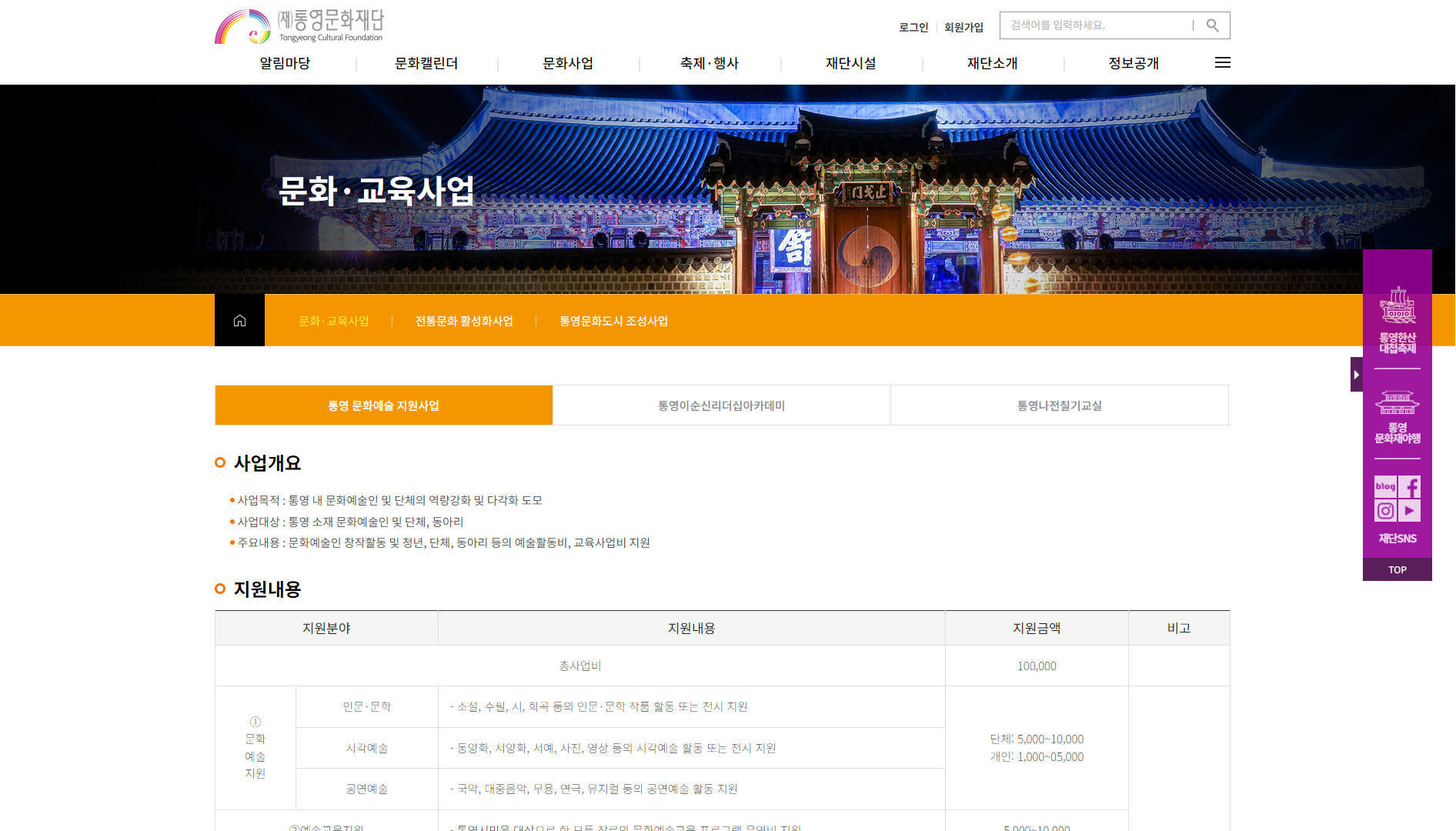The width and height of the screenshot is (1456, 831).
Task: Open the Instagram icon in sidebar
Action: tap(1385, 511)
